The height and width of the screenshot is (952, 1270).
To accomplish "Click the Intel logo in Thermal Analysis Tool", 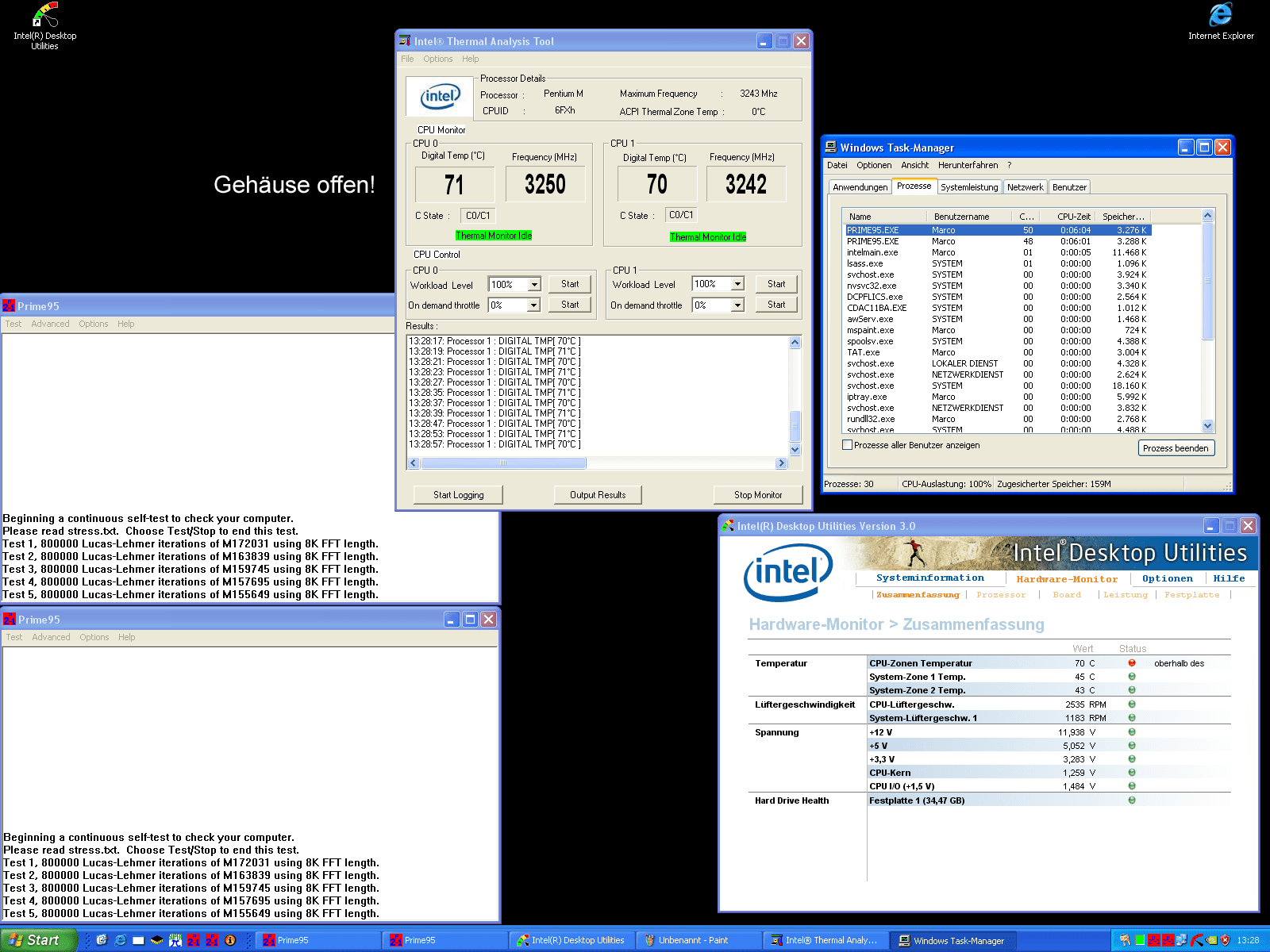I will 440,97.
